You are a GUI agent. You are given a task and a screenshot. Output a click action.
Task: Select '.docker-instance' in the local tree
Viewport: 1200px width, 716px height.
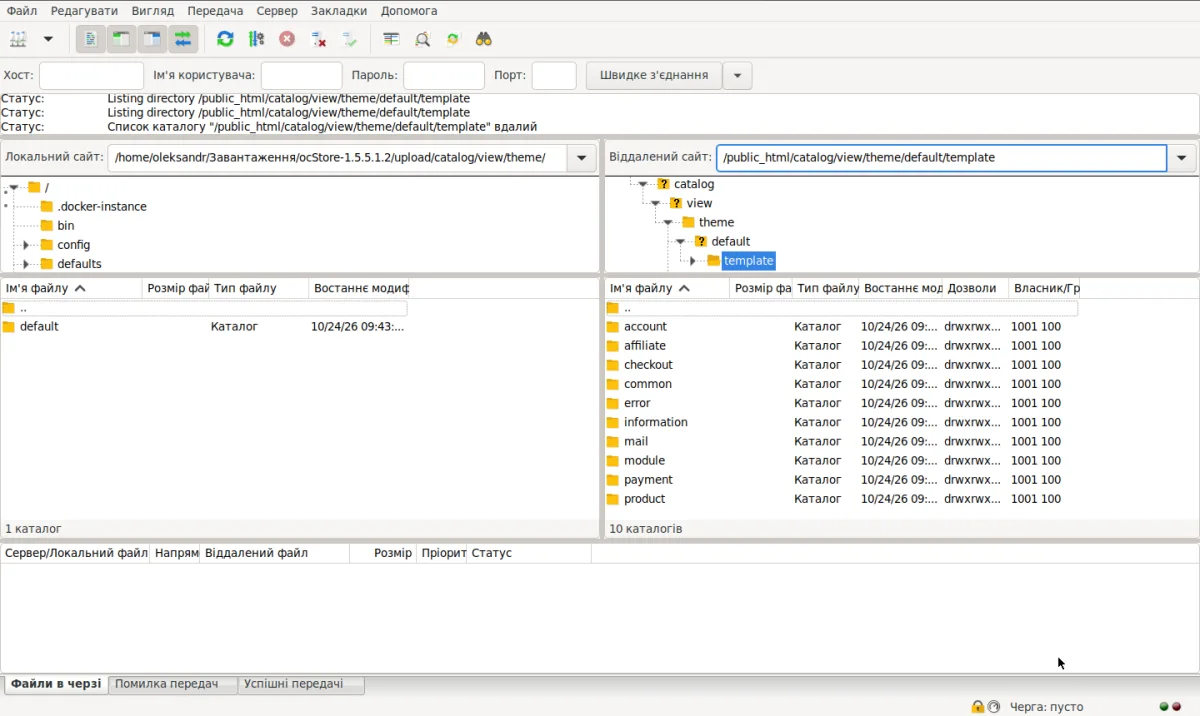click(x=102, y=207)
